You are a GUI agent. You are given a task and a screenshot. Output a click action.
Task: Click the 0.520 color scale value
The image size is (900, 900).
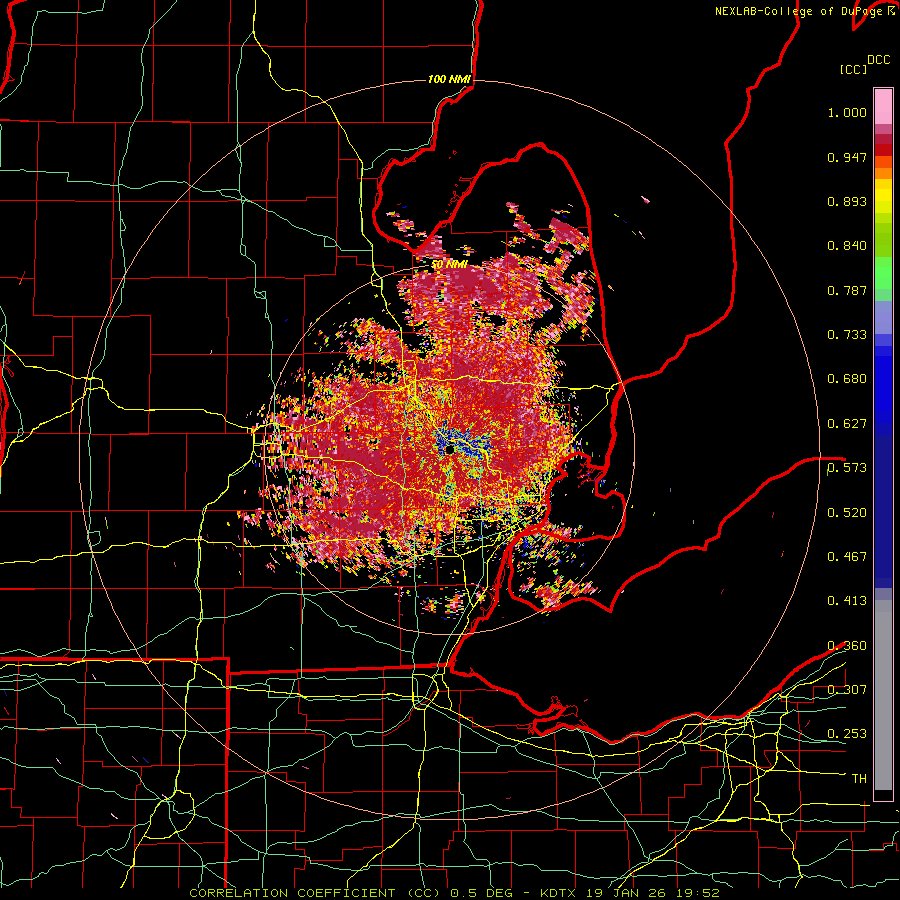click(847, 513)
